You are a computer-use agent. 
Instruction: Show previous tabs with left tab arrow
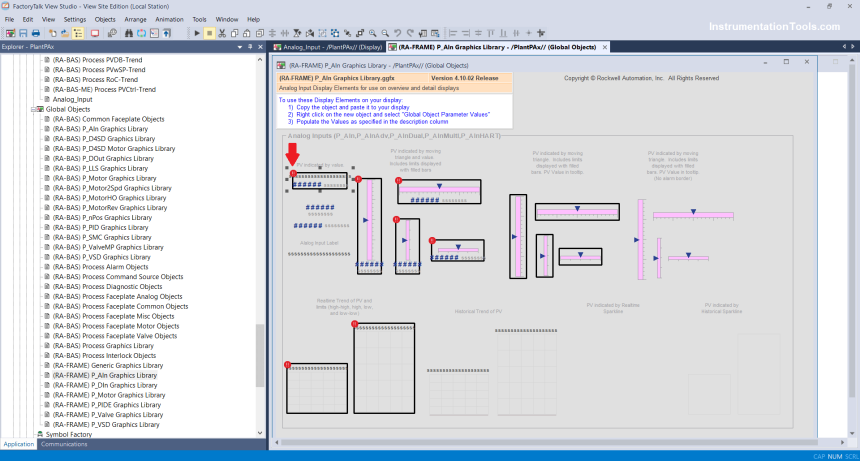[844, 47]
